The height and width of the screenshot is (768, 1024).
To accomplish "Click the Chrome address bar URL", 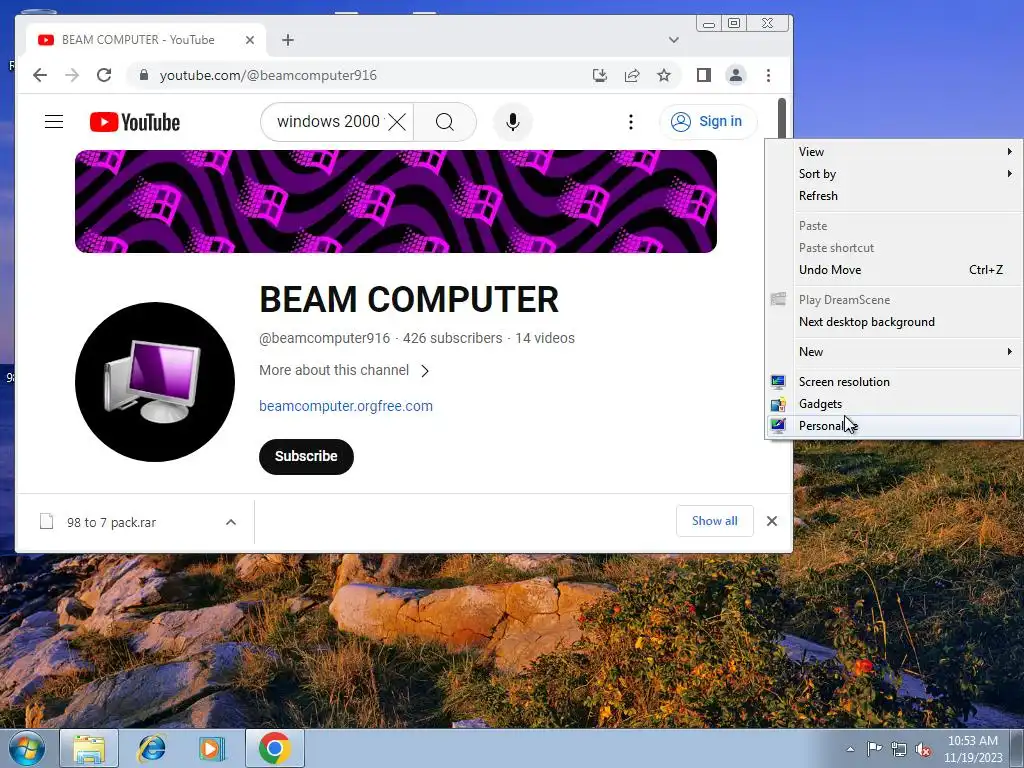I will click(268, 75).
